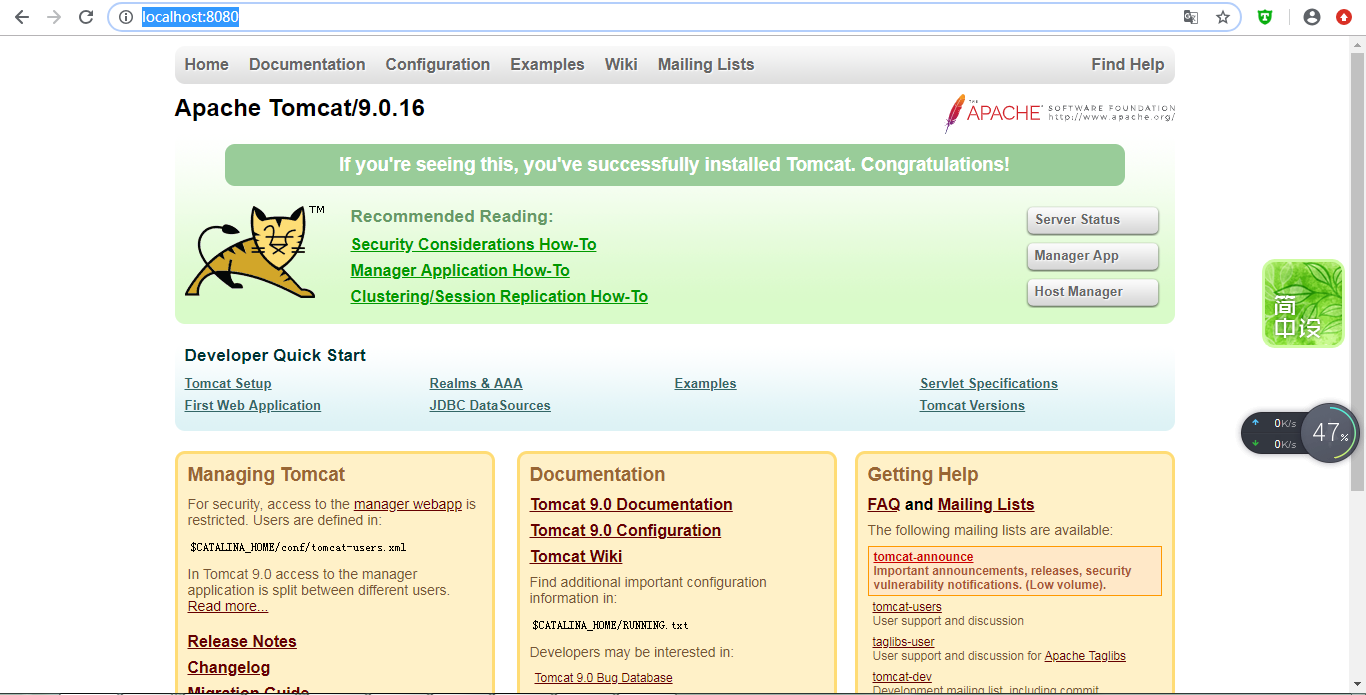
Task: Click the Apache Tomcat/9.0.16 heading
Action: click(300, 108)
